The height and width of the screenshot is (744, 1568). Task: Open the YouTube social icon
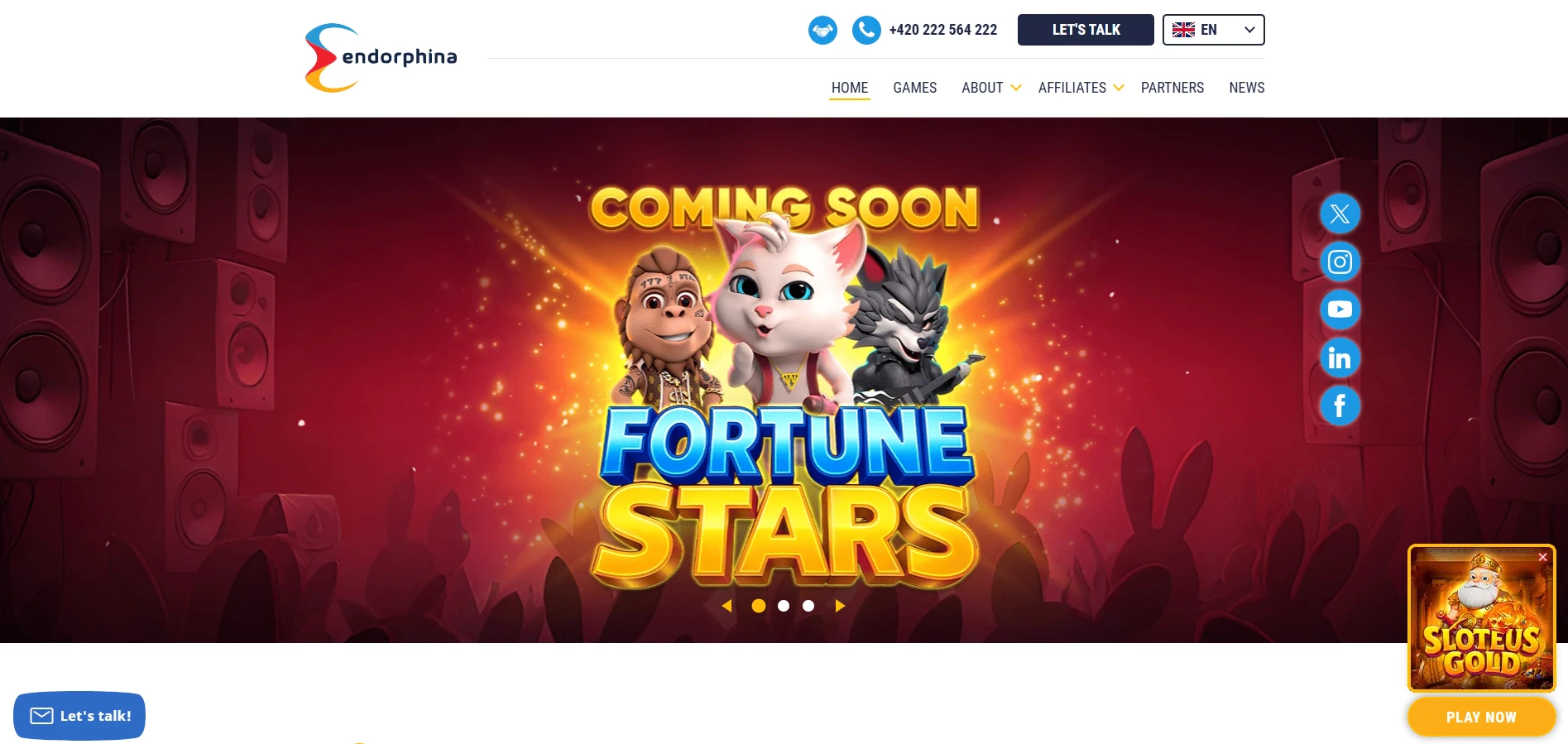[1340, 310]
